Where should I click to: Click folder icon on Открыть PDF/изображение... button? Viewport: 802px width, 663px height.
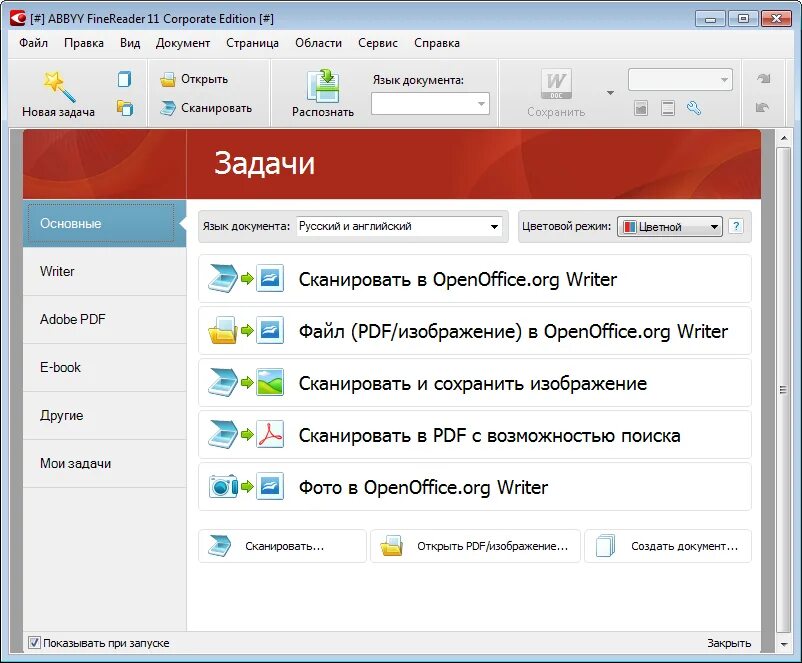[392, 546]
